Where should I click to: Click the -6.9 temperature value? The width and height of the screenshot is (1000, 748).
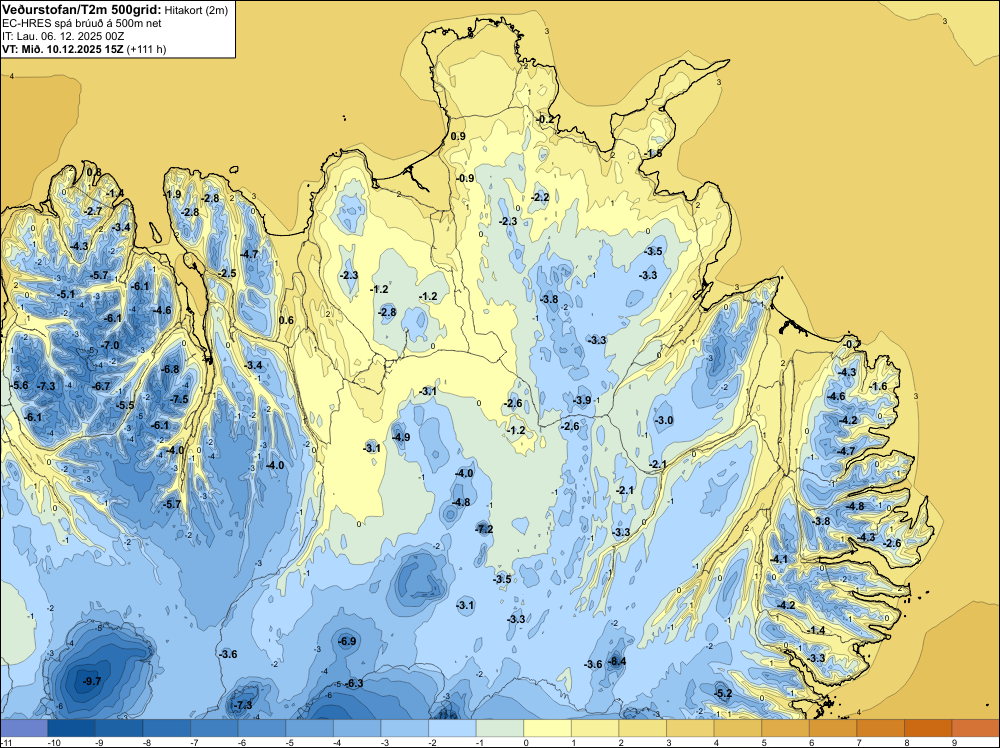point(348,641)
